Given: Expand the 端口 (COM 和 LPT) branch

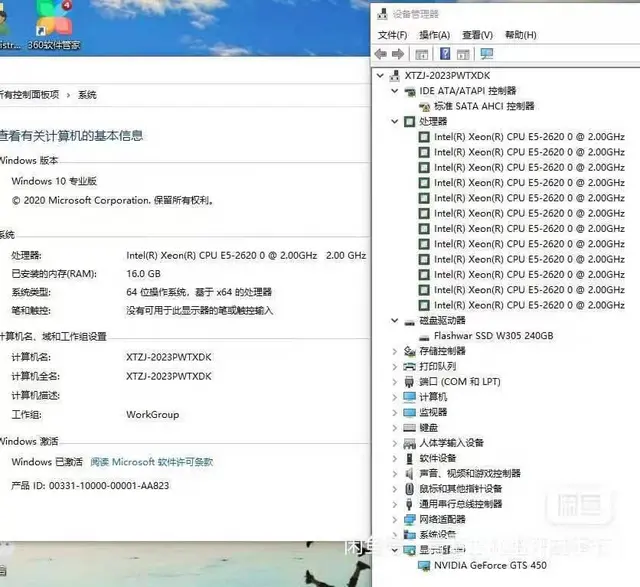Looking at the screenshot, I should (x=395, y=382).
